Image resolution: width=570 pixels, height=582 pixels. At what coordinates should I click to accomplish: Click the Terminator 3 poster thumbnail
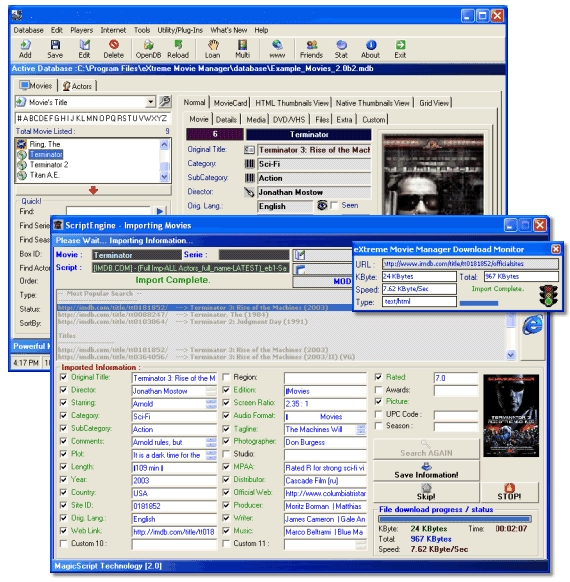click(x=511, y=416)
